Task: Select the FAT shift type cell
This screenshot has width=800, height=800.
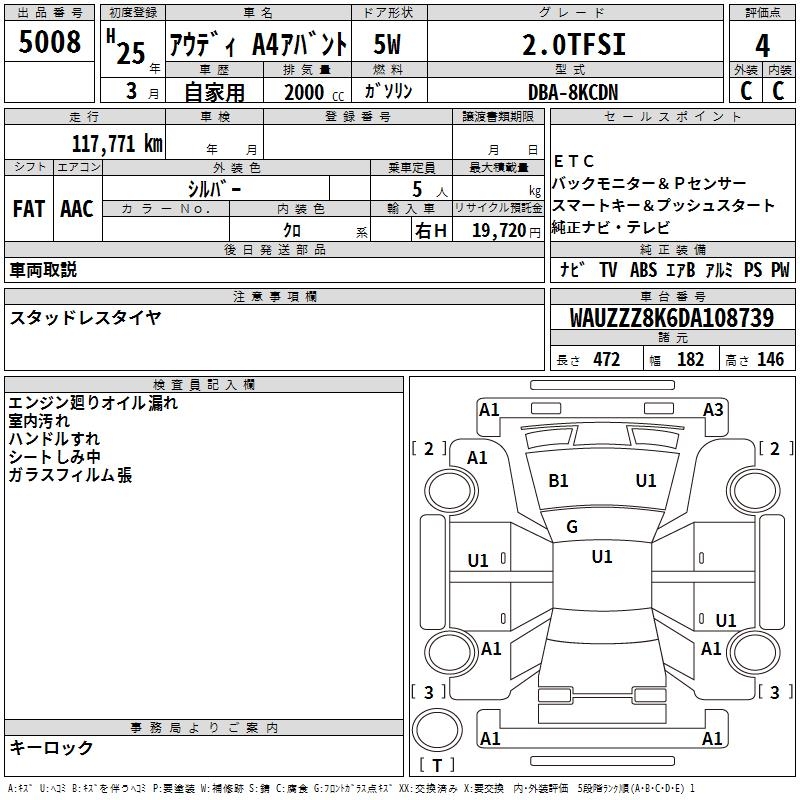Action: (x=28, y=209)
